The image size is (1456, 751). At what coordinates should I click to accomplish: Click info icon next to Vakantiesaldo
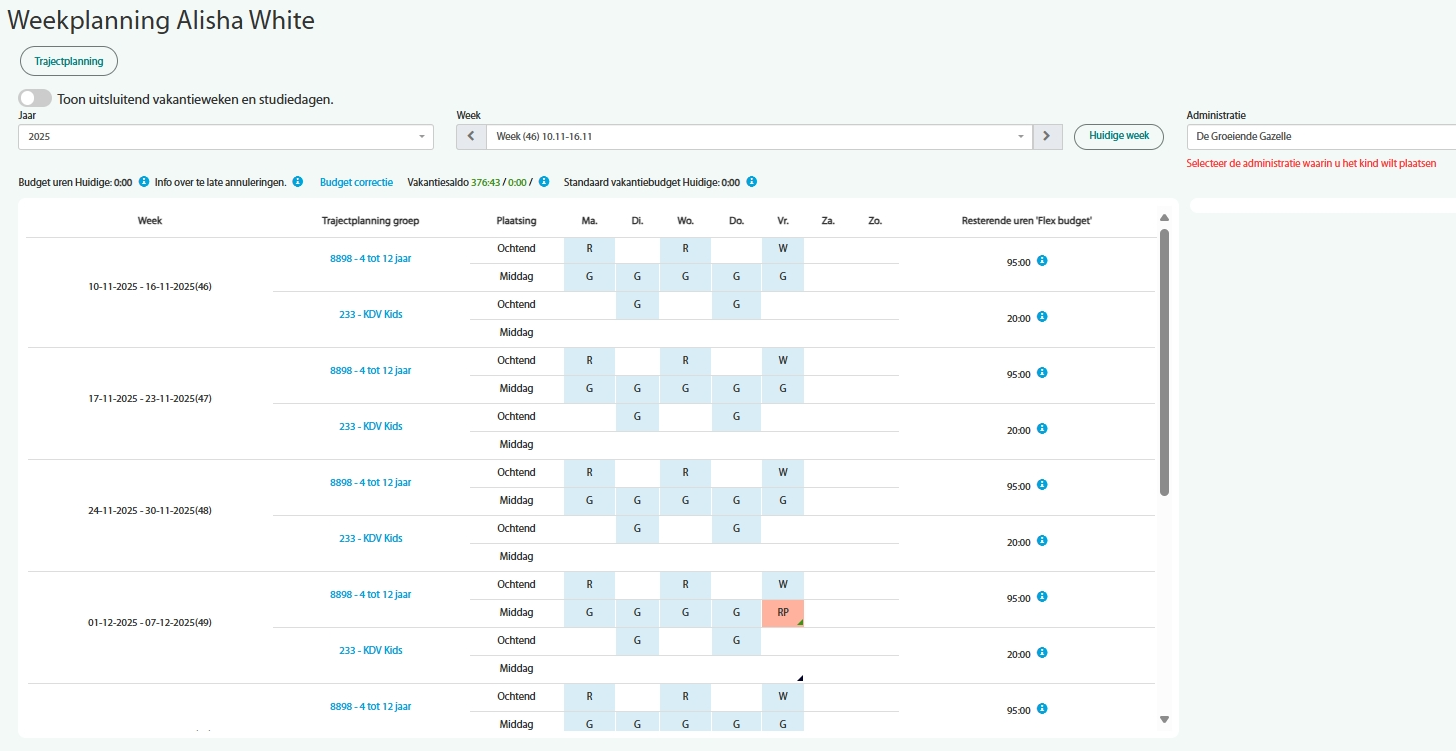coord(544,182)
